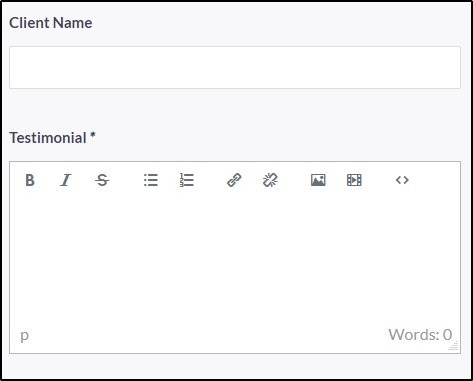Insert an image into the testimonial

(x=318, y=180)
